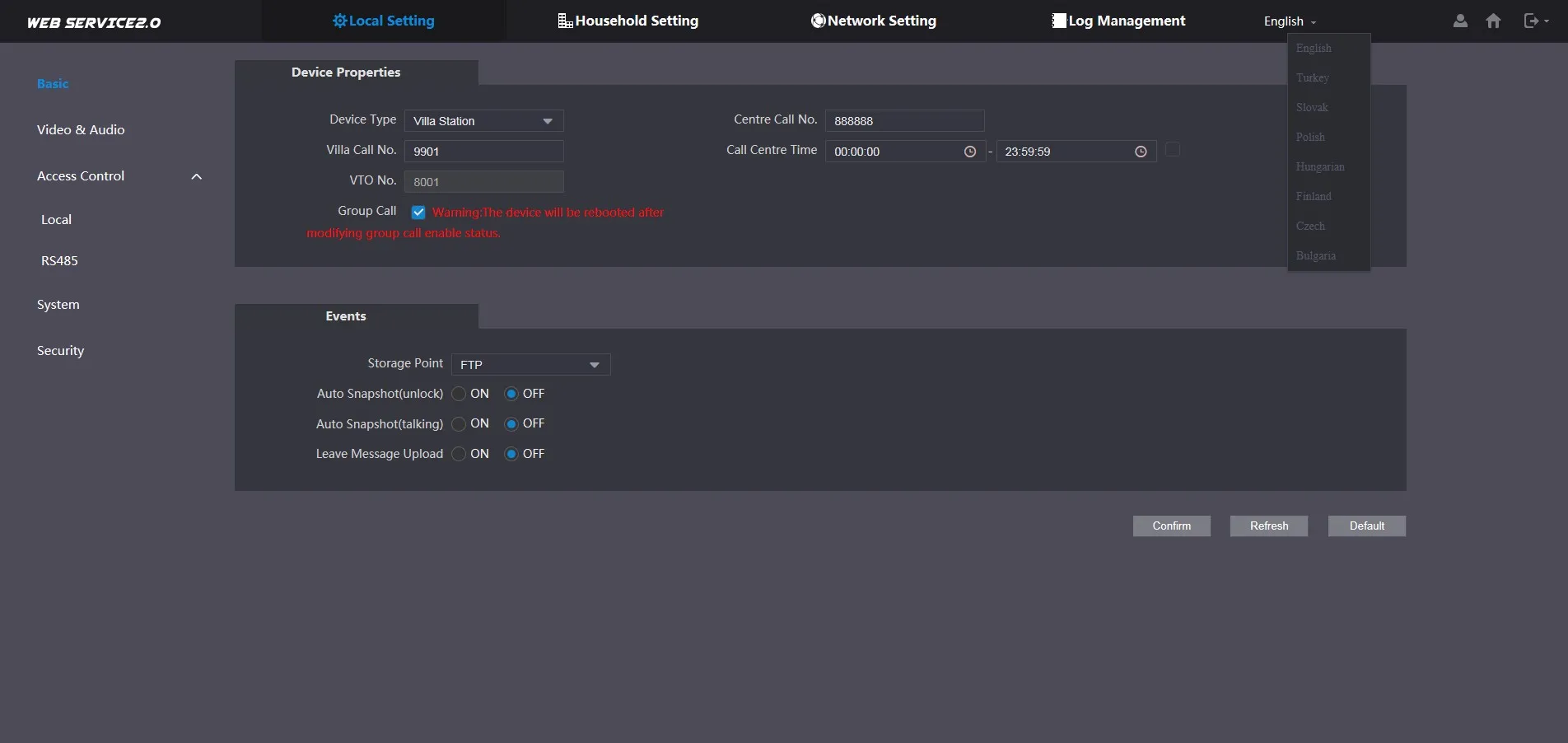Select the Device Properties panel header
This screenshot has width=1568, height=743.
[x=357, y=72]
